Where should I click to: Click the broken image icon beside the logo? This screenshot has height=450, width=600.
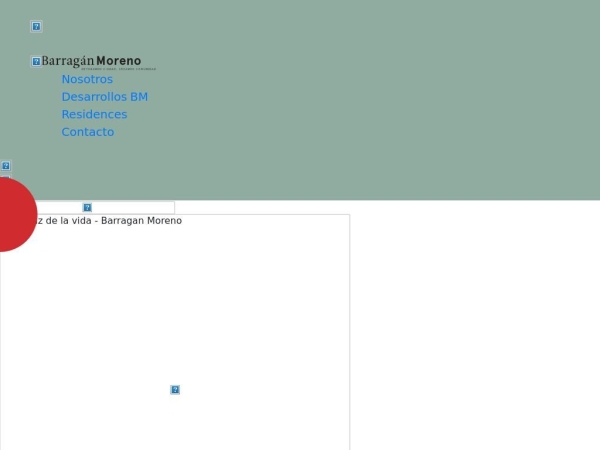[36, 62]
